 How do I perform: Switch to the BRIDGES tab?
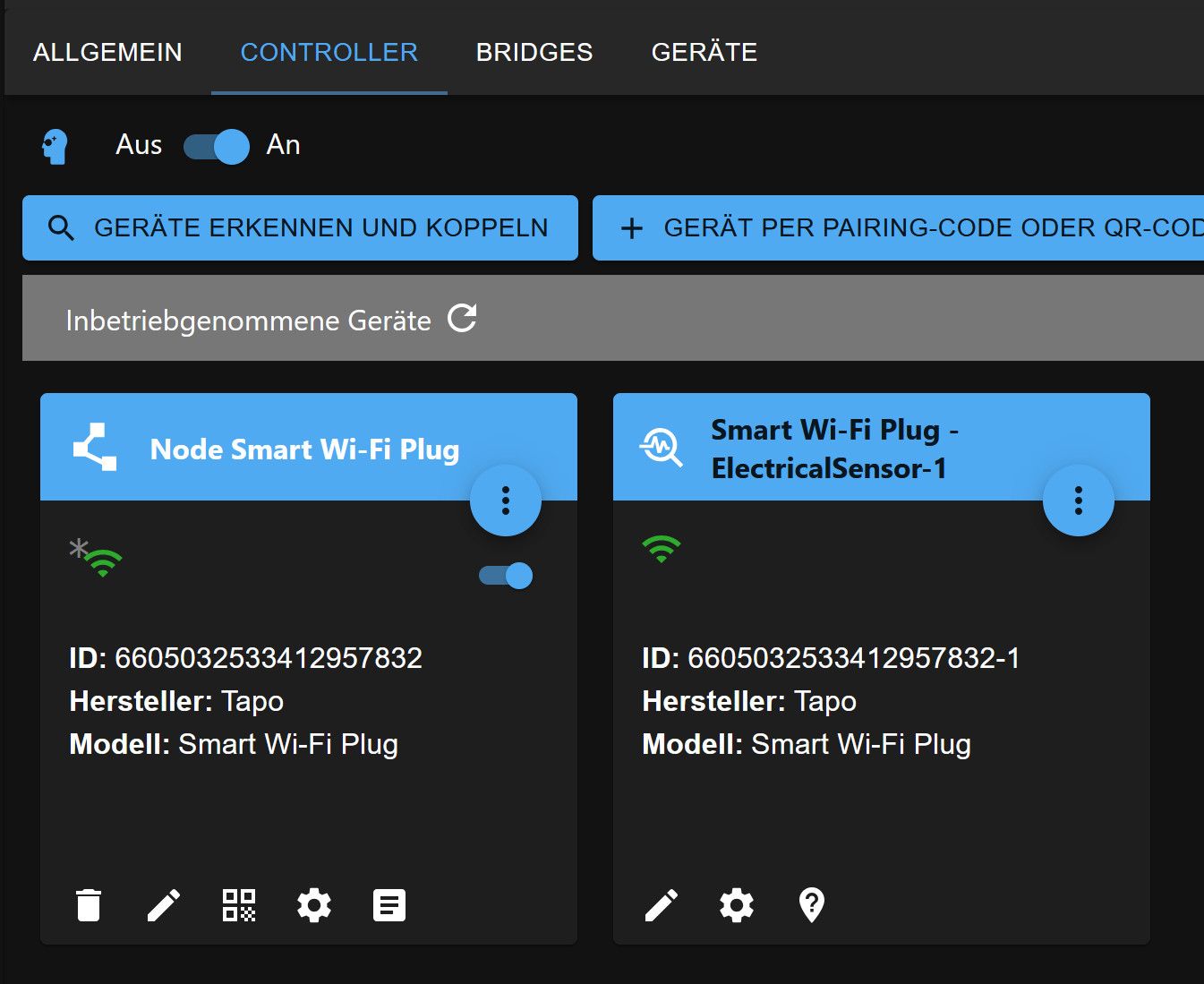tap(534, 52)
